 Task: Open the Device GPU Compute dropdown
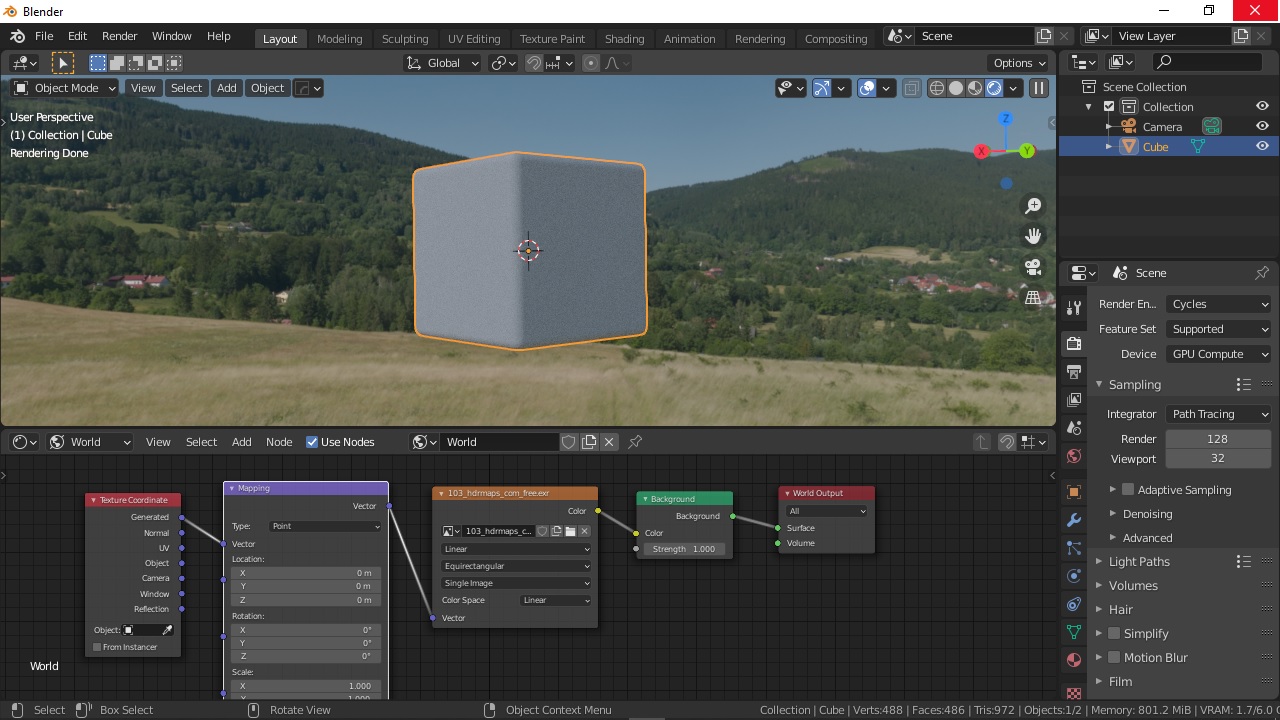(x=1218, y=354)
